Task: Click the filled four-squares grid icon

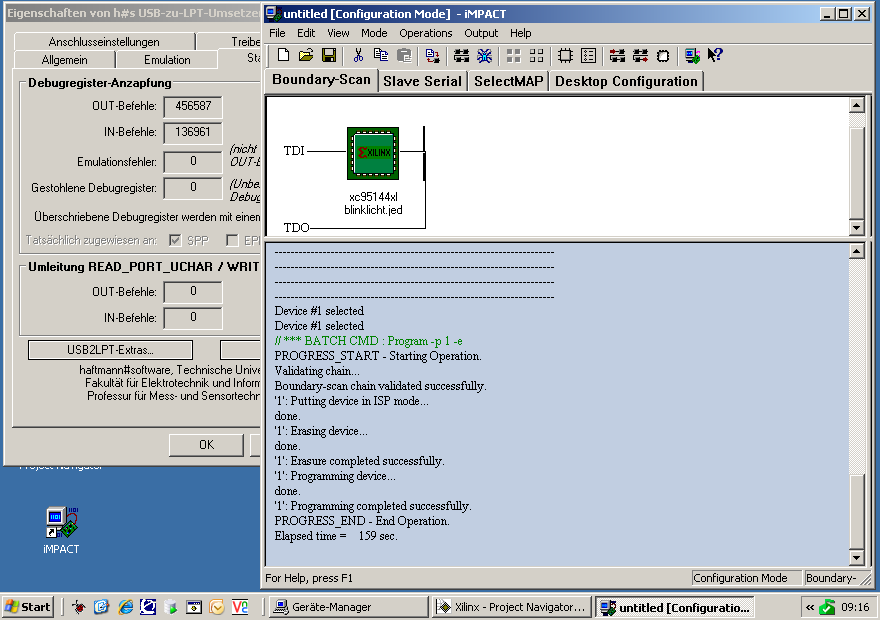Action: 514,55
